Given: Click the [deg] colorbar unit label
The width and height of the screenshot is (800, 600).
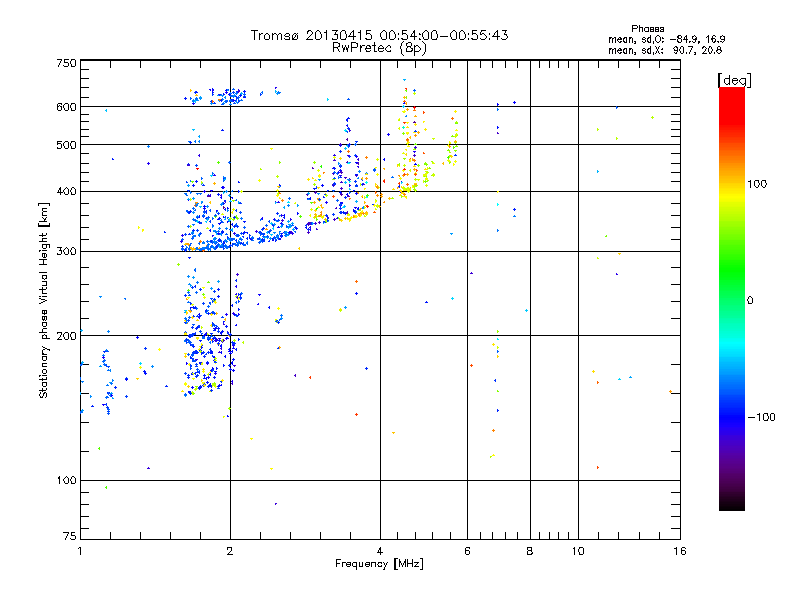Looking at the screenshot, I should (734, 79).
